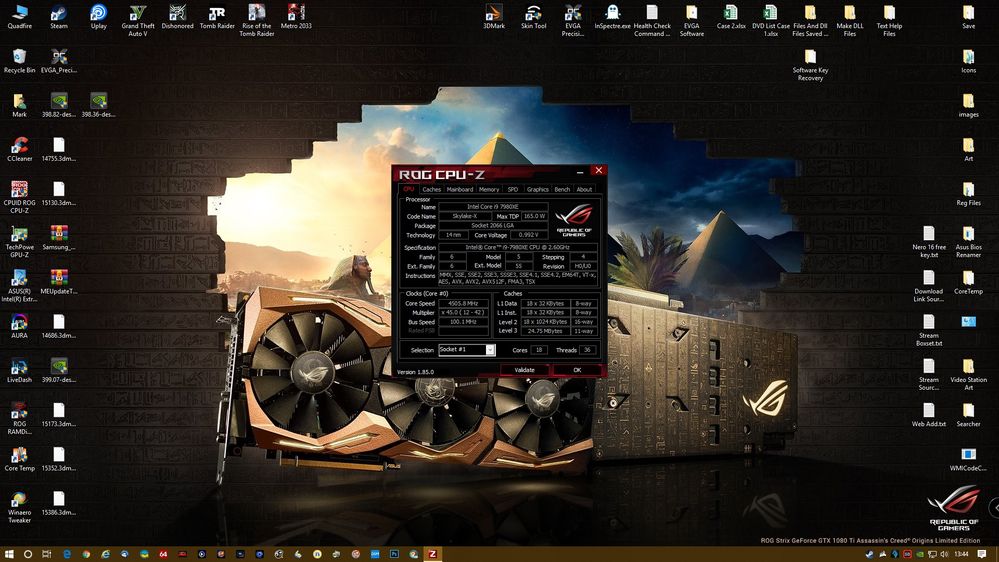999x562 pixels.
Task: Select the Dishonored desktop icon
Action: coord(177,17)
